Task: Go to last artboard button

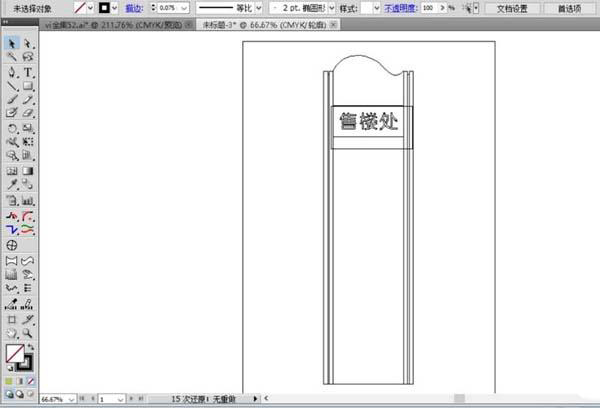Action: 140,399
